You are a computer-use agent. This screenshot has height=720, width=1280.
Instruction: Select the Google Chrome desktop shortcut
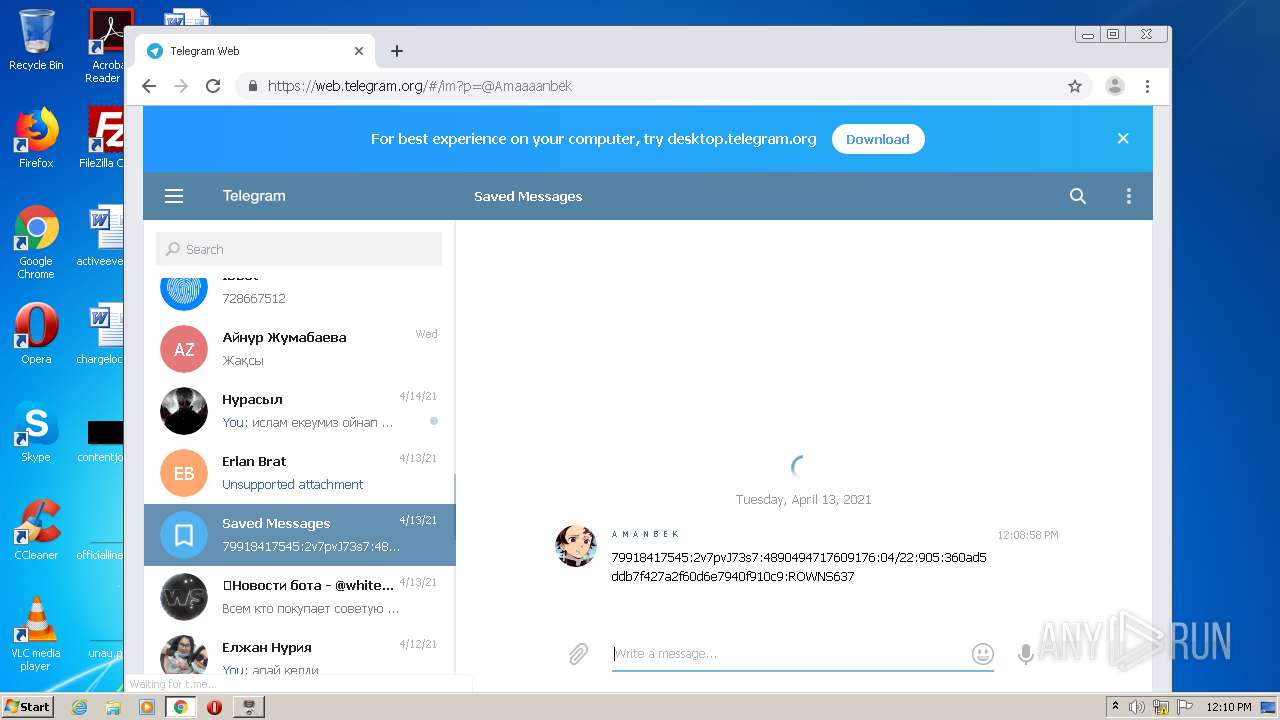click(x=36, y=243)
